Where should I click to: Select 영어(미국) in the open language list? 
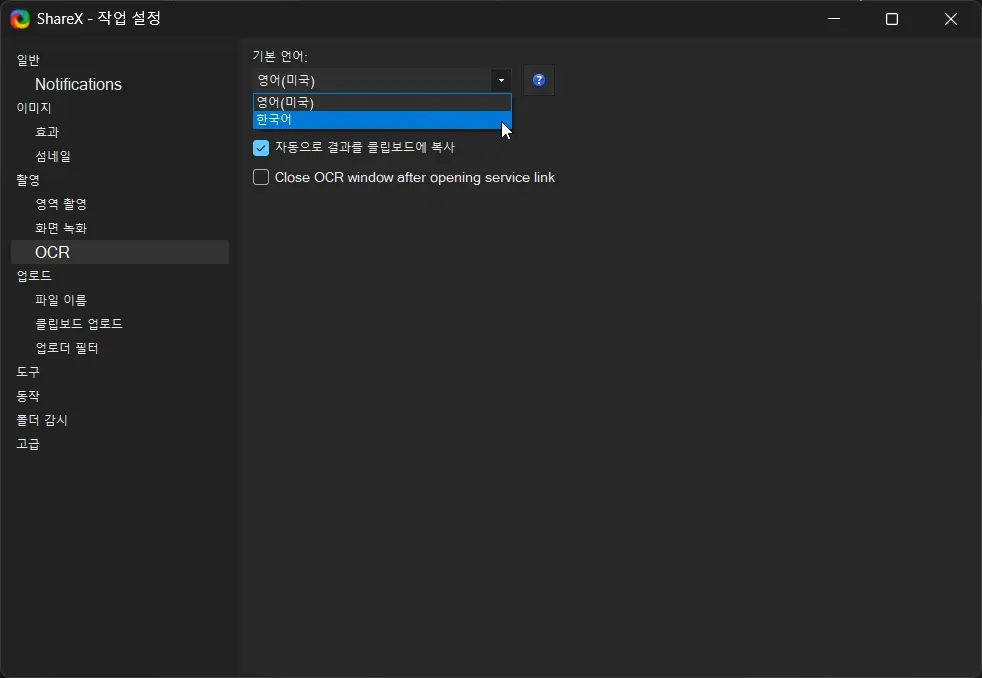click(382, 102)
